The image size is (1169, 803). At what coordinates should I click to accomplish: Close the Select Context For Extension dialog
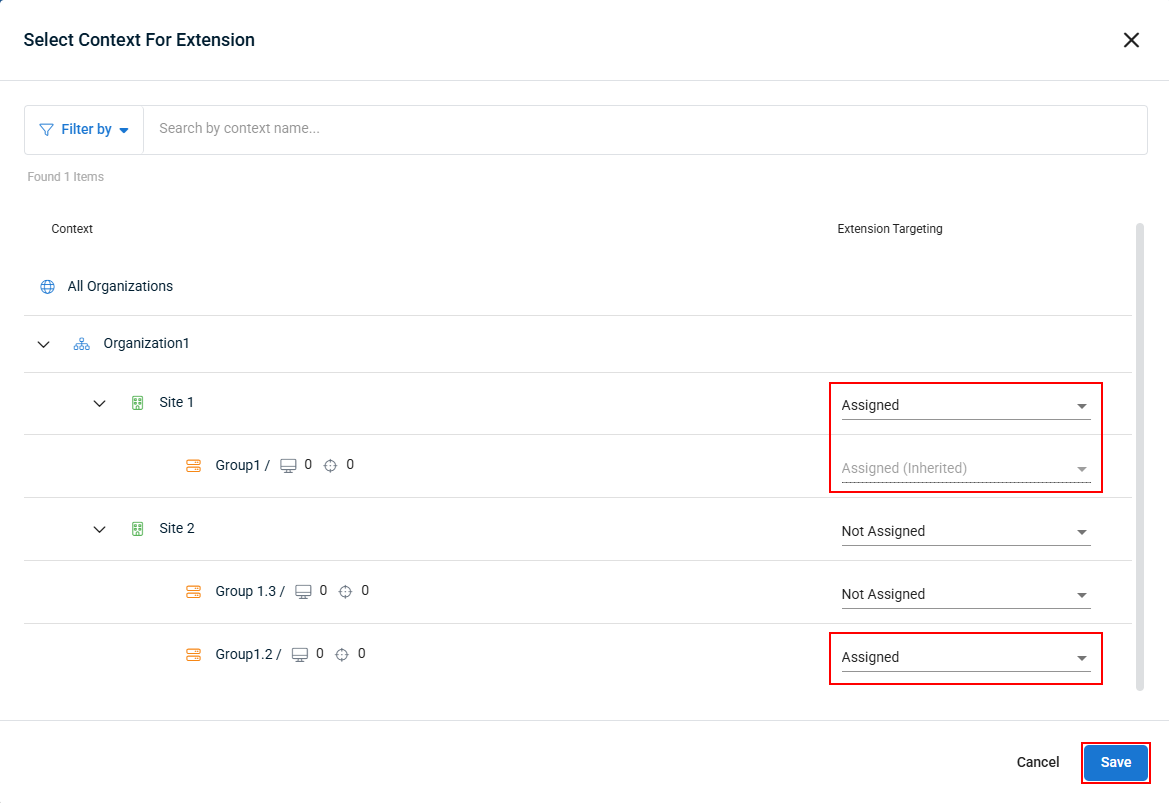point(1131,40)
